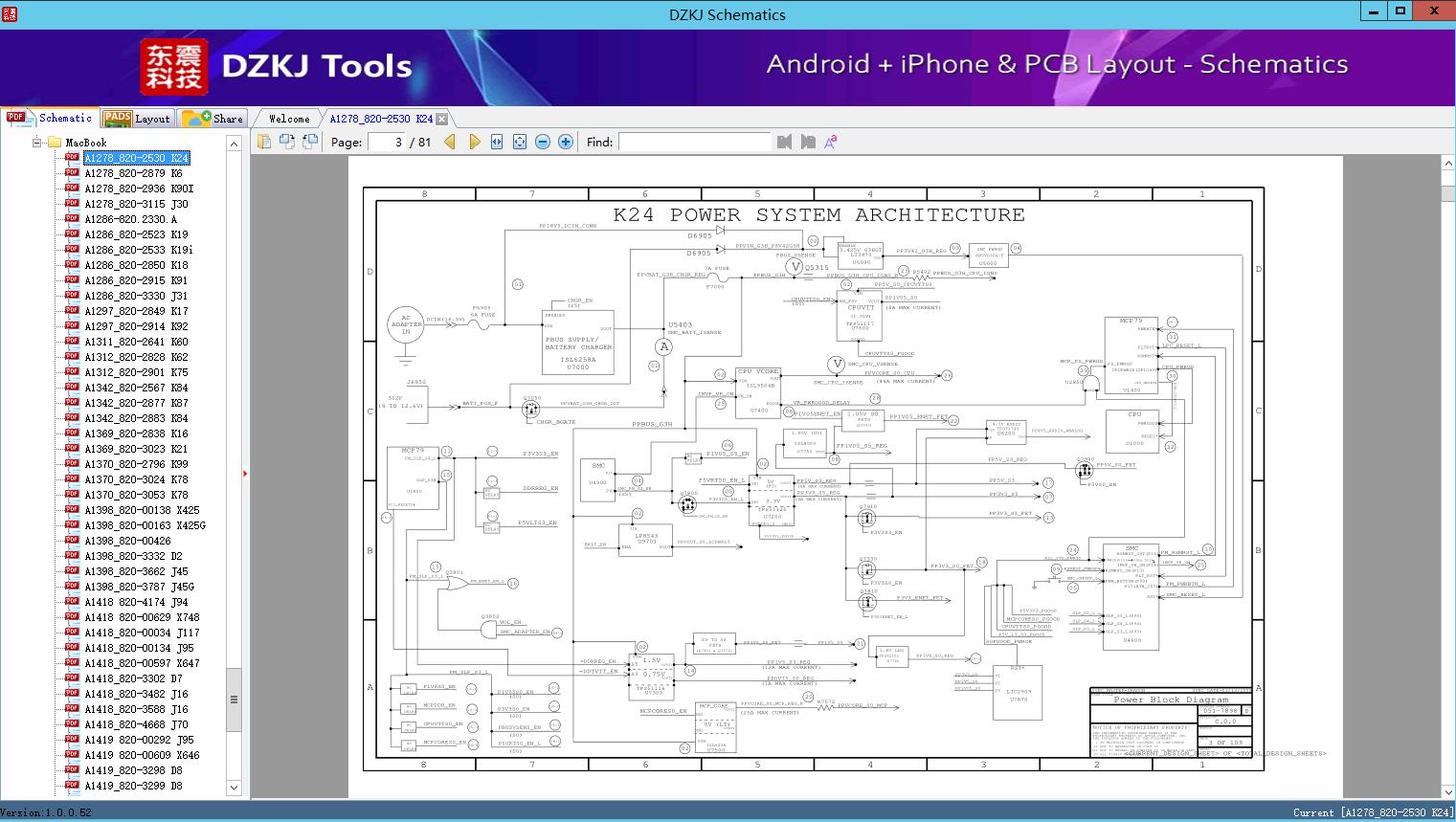Zoom in with the plus icon
This screenshot has width=1456, height=822.
(566, 142)
